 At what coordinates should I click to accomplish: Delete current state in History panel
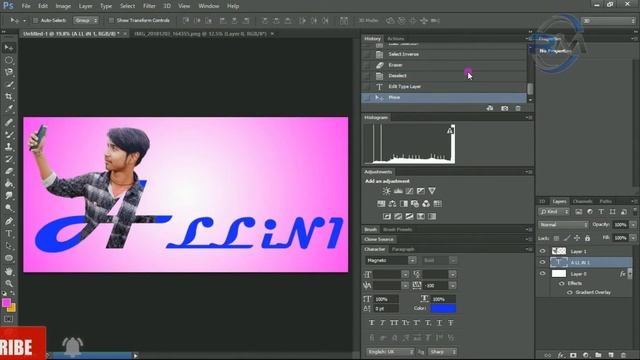(518, 108)
